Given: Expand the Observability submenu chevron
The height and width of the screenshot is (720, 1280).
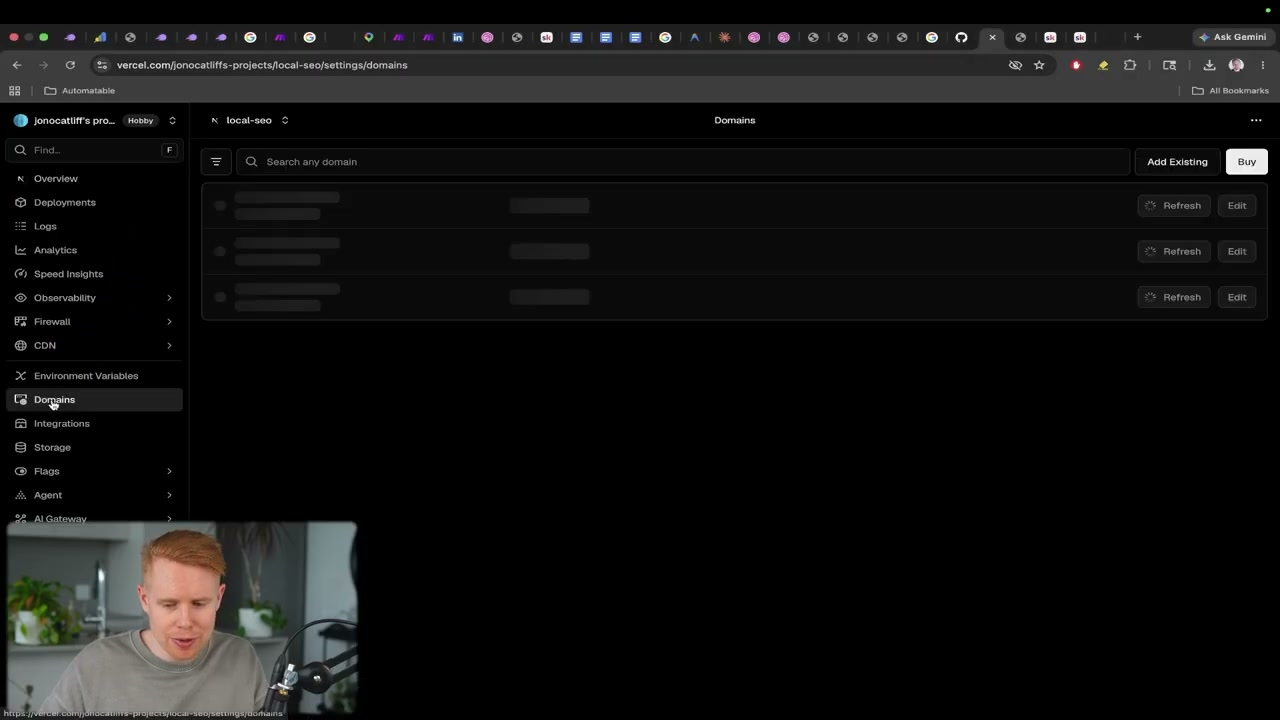Looking at the screenshot, I should point(169,298).
